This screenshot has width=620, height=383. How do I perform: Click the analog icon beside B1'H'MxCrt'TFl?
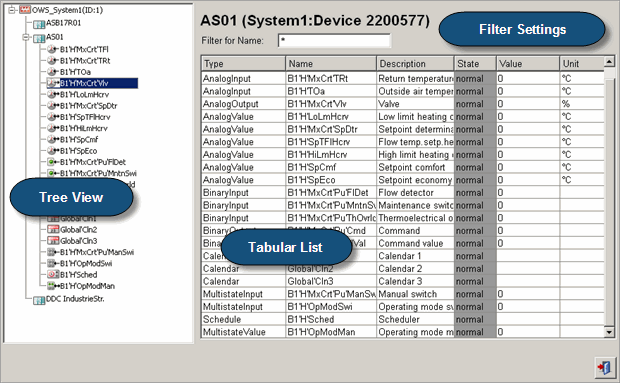tap(53, 49)
